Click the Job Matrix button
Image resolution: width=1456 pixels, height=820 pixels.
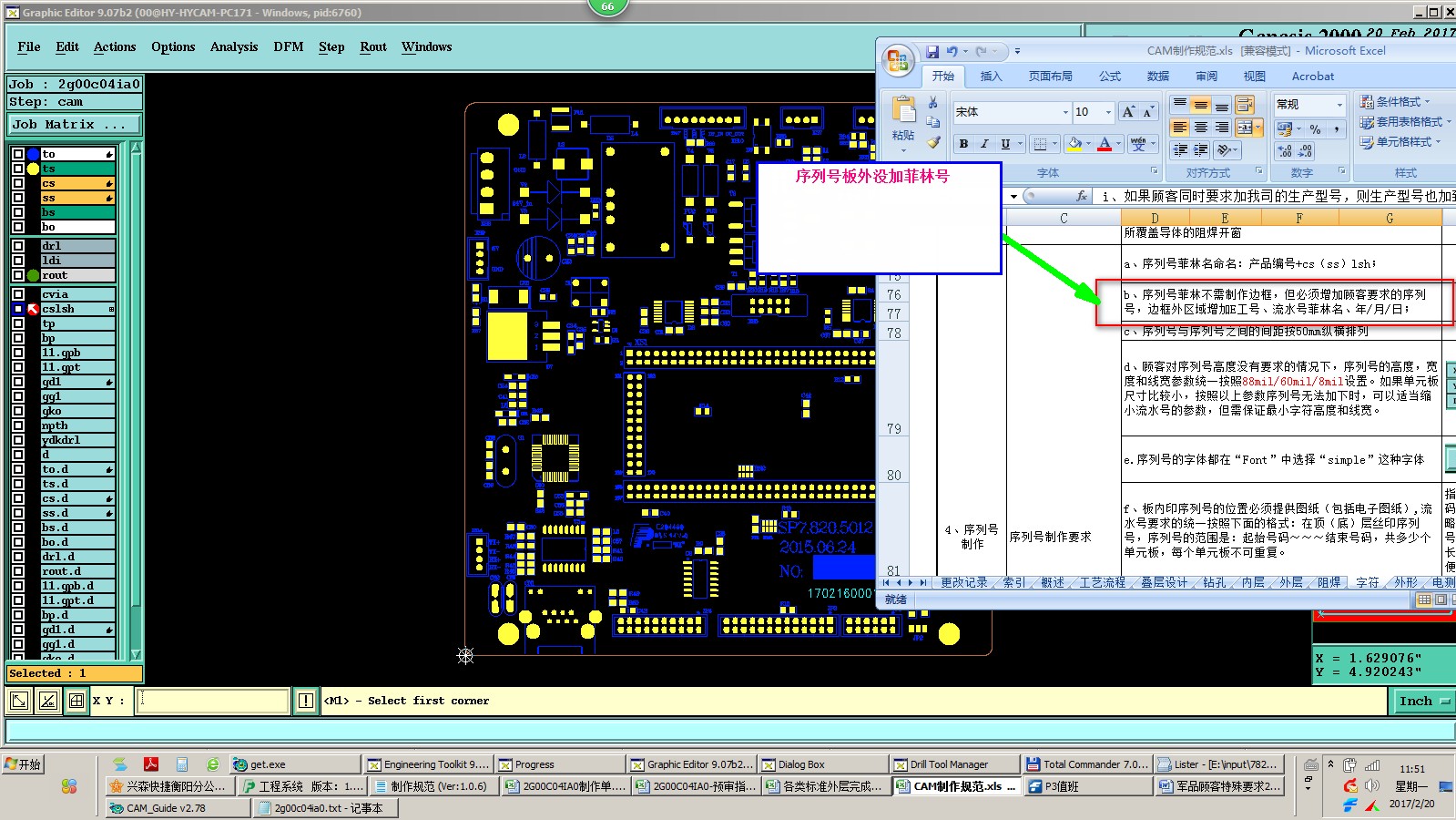75,124
